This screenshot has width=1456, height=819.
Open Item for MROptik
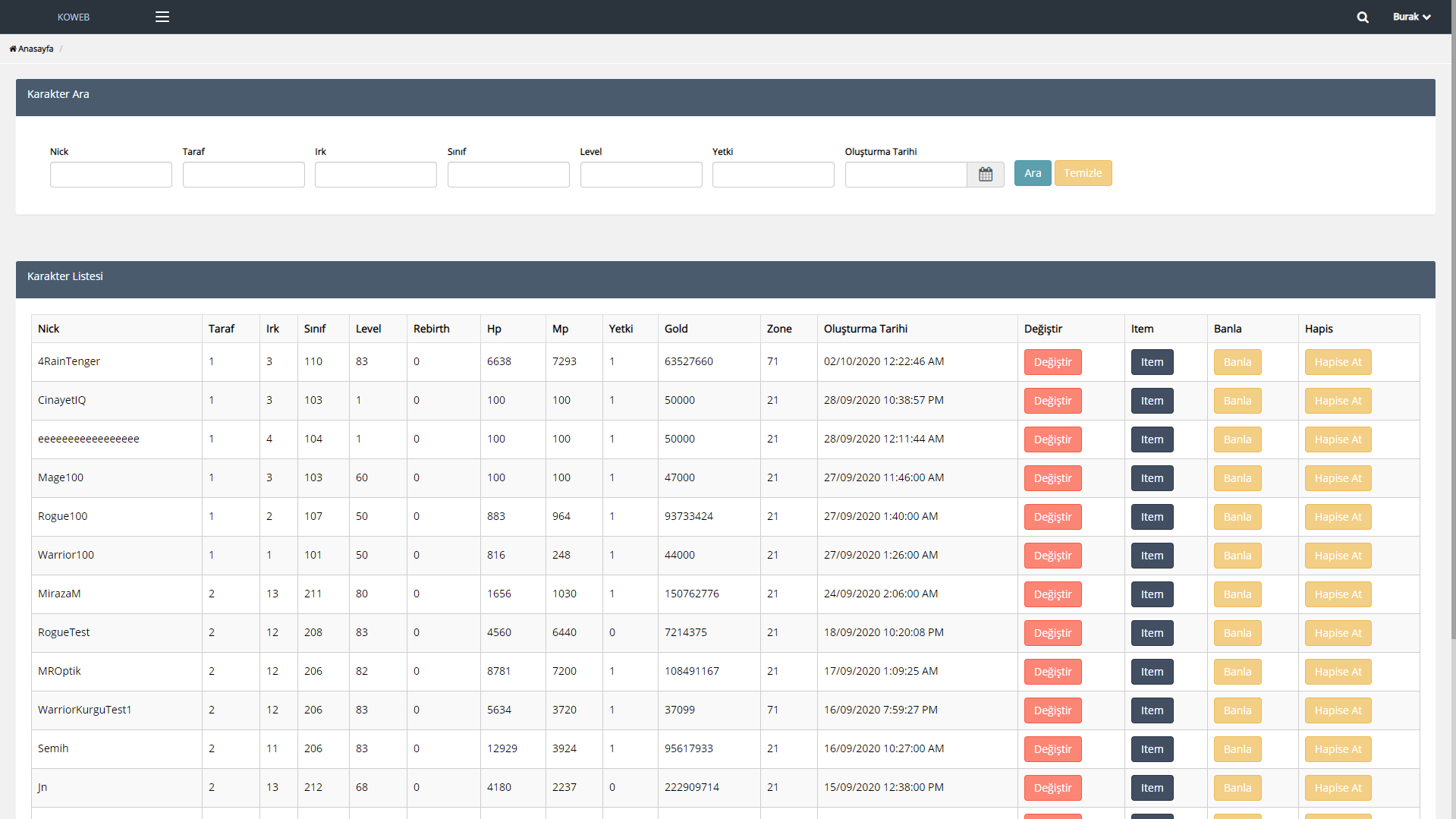coord(1152,672)
